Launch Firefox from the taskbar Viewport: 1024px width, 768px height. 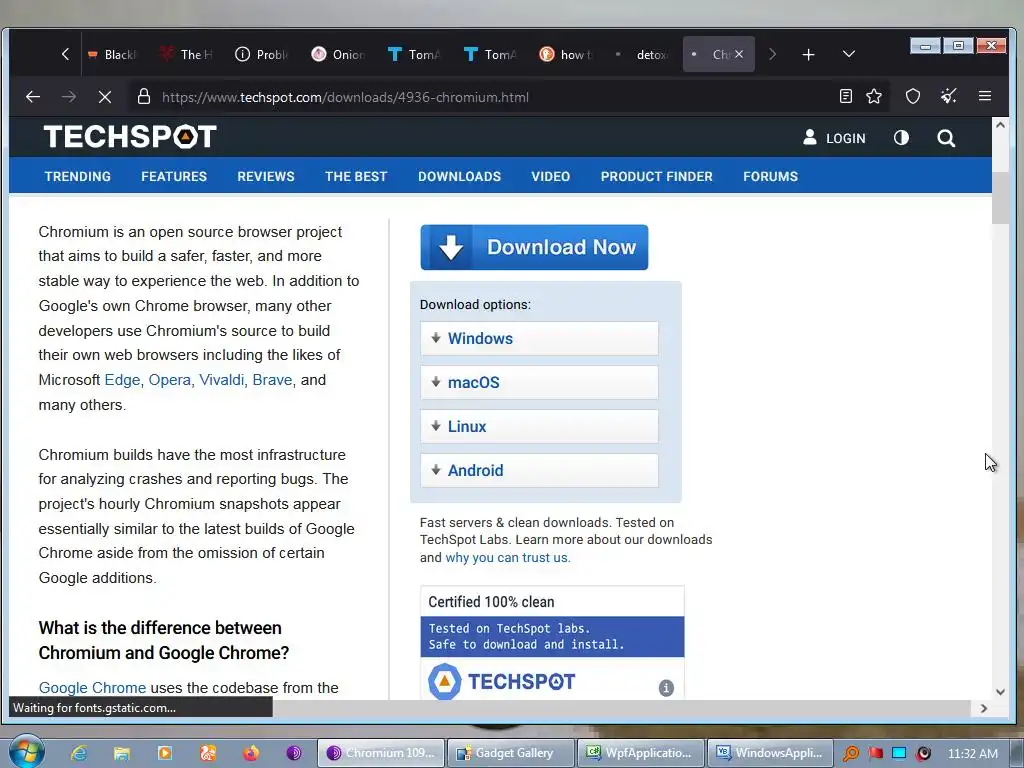(251, 753)
